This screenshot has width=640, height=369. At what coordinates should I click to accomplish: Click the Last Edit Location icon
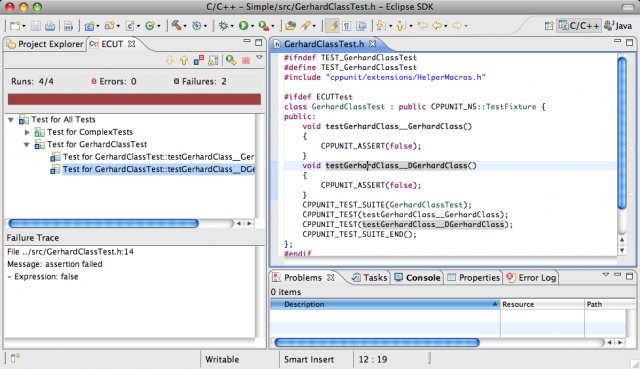coord(422,26)
